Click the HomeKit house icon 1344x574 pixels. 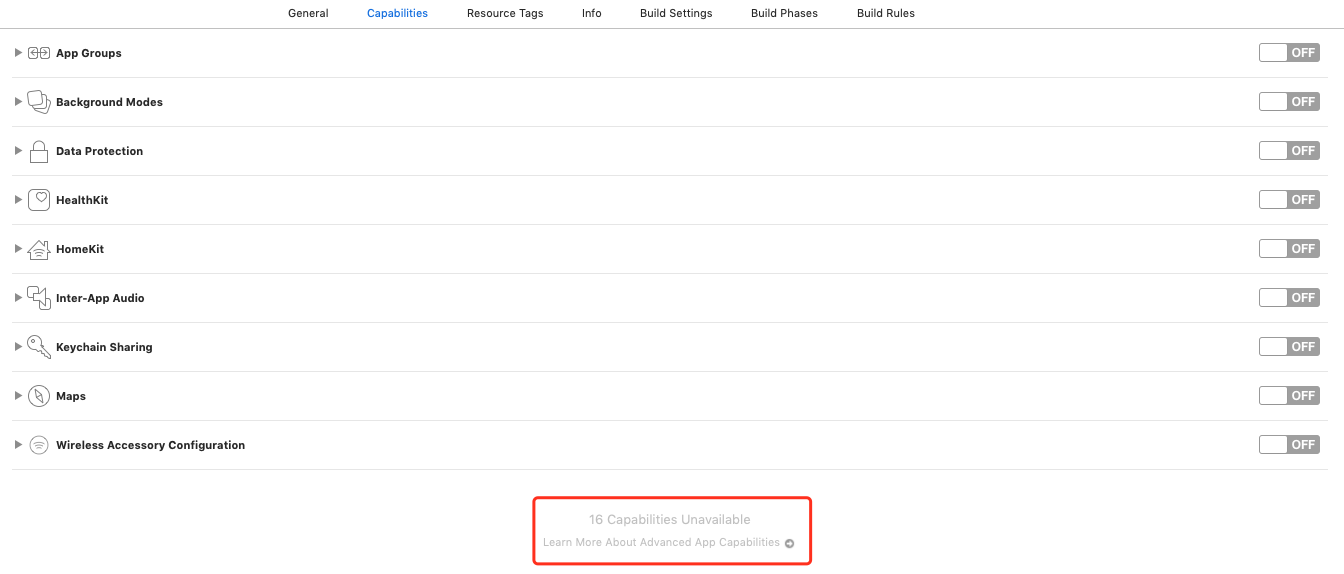tap(39, 249)
